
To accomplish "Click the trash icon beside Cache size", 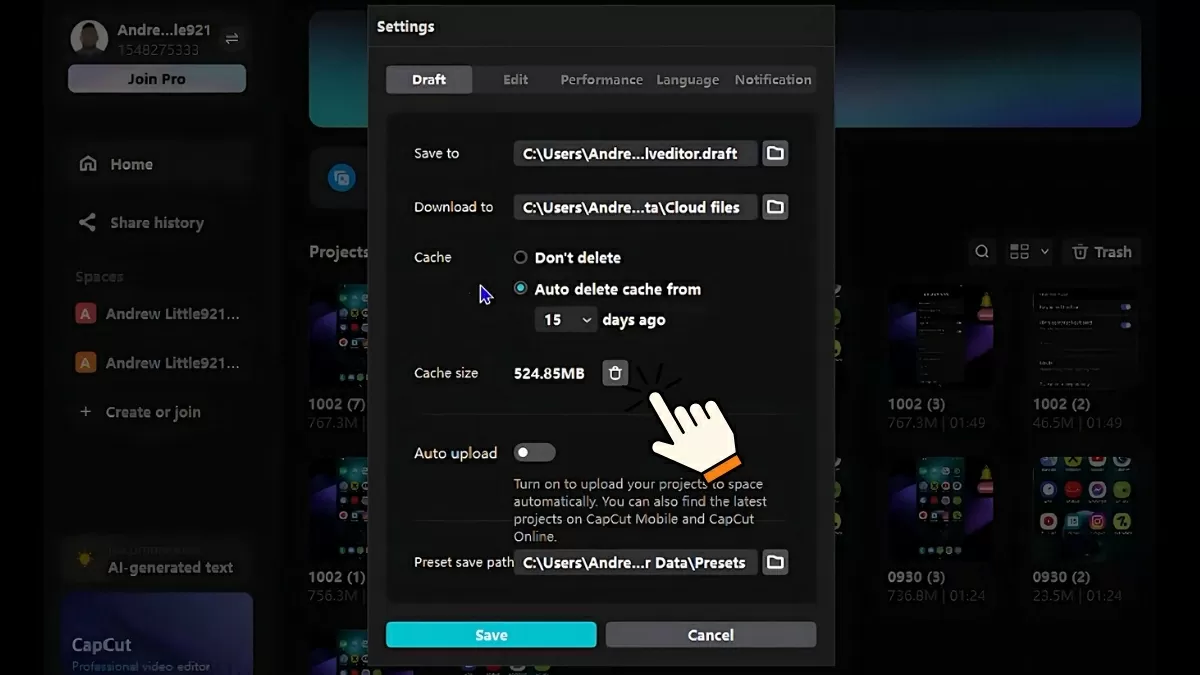I will [615, 373].
